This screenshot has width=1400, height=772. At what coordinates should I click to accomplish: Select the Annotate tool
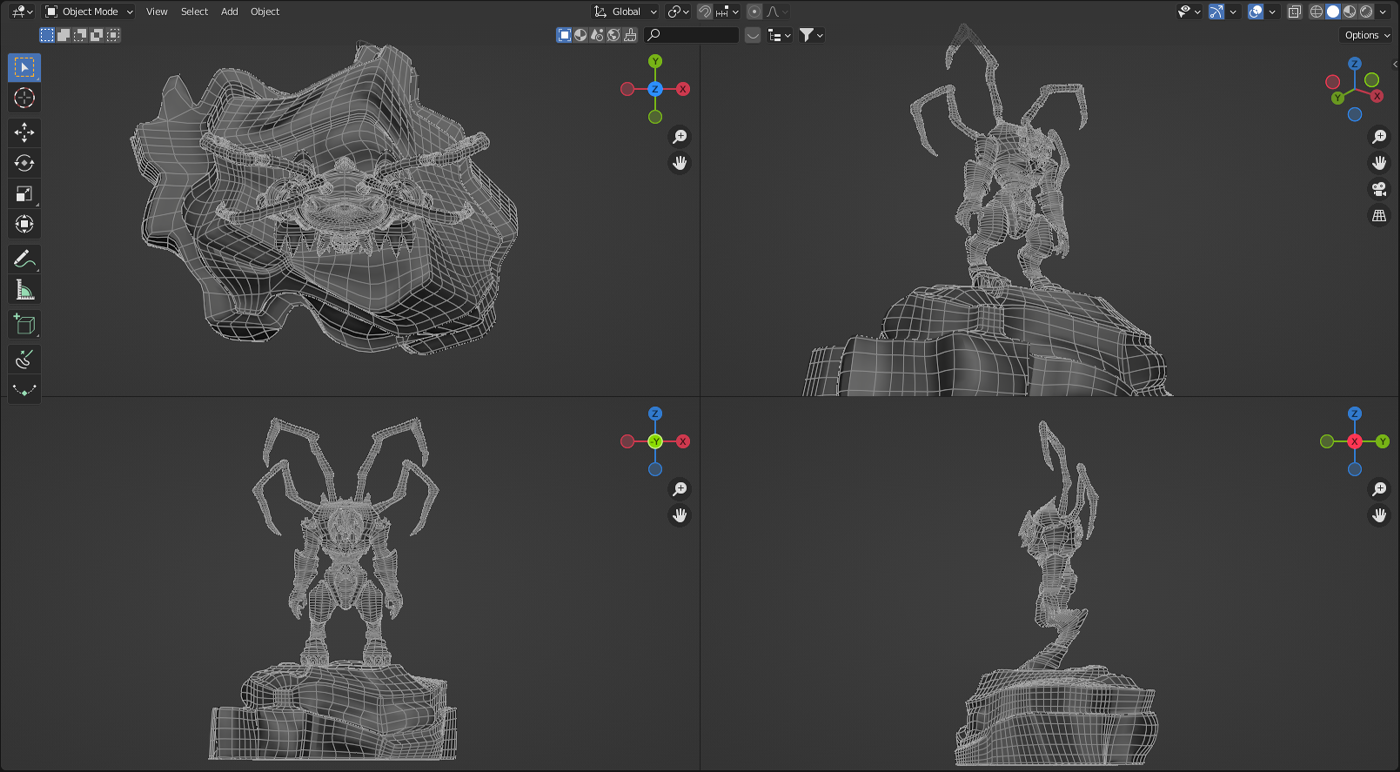pos(25,259)
